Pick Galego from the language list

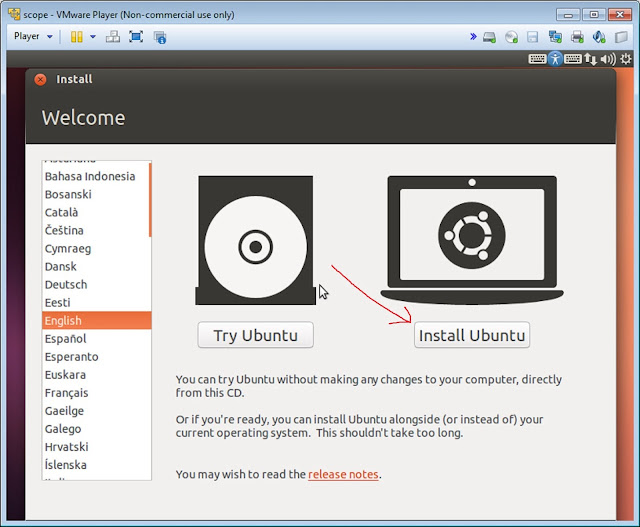coord(96,429)
